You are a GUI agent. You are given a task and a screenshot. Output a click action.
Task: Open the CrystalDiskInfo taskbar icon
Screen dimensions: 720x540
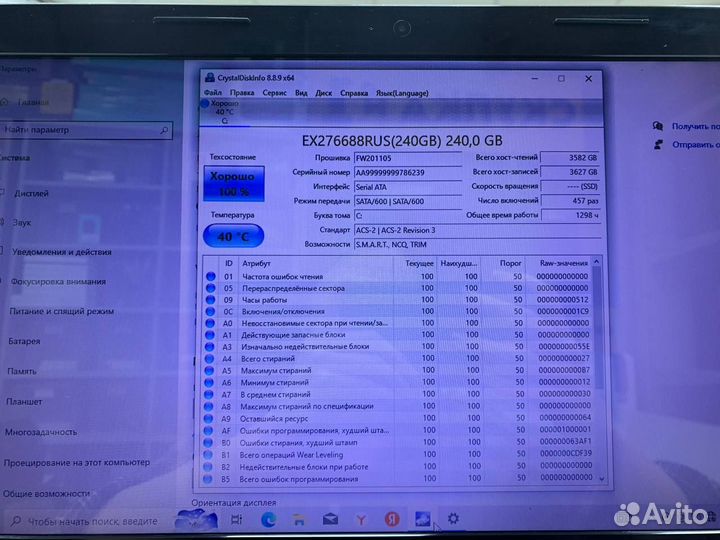[x=422, y=519]
